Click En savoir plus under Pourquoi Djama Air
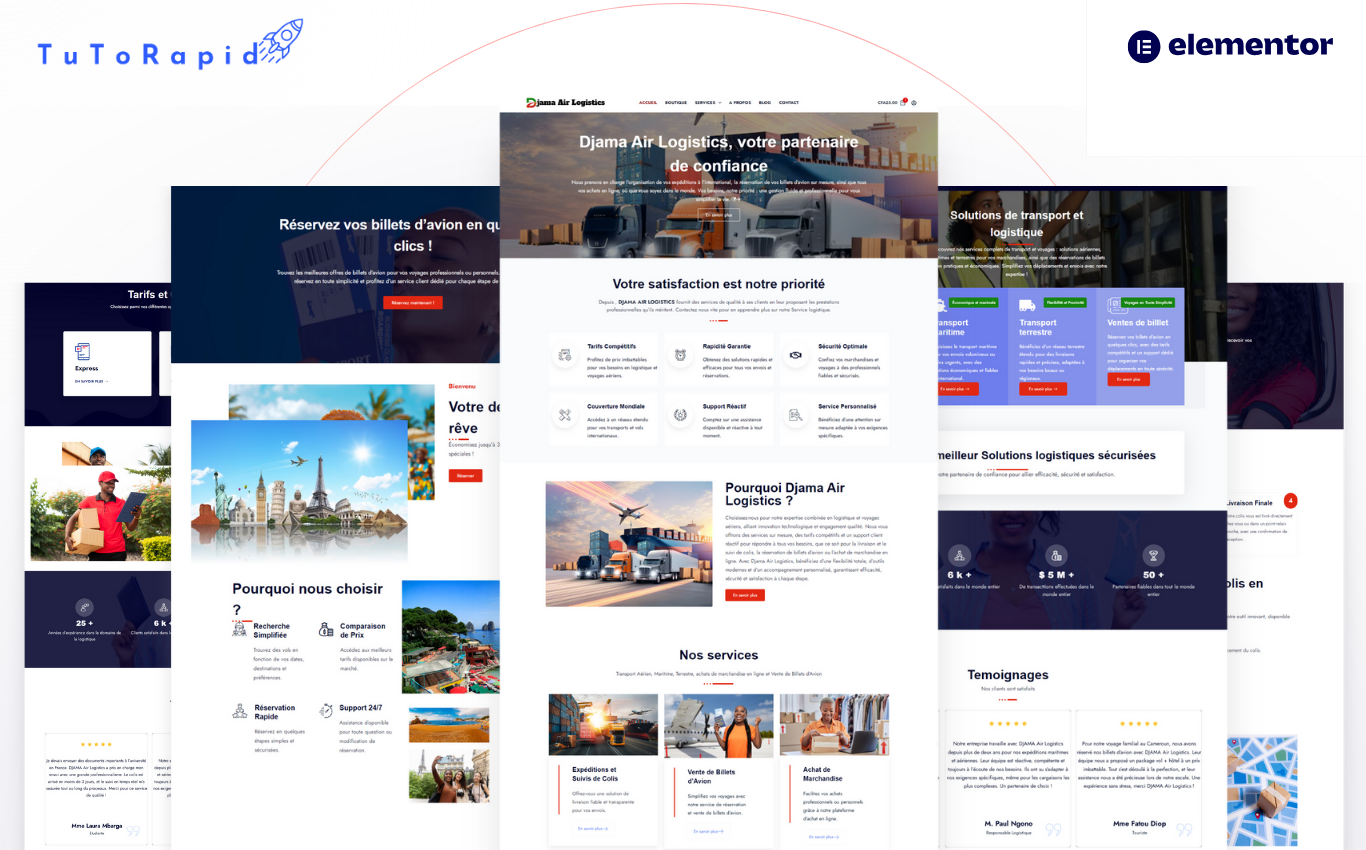1366x850 pixels. (745, 595)
